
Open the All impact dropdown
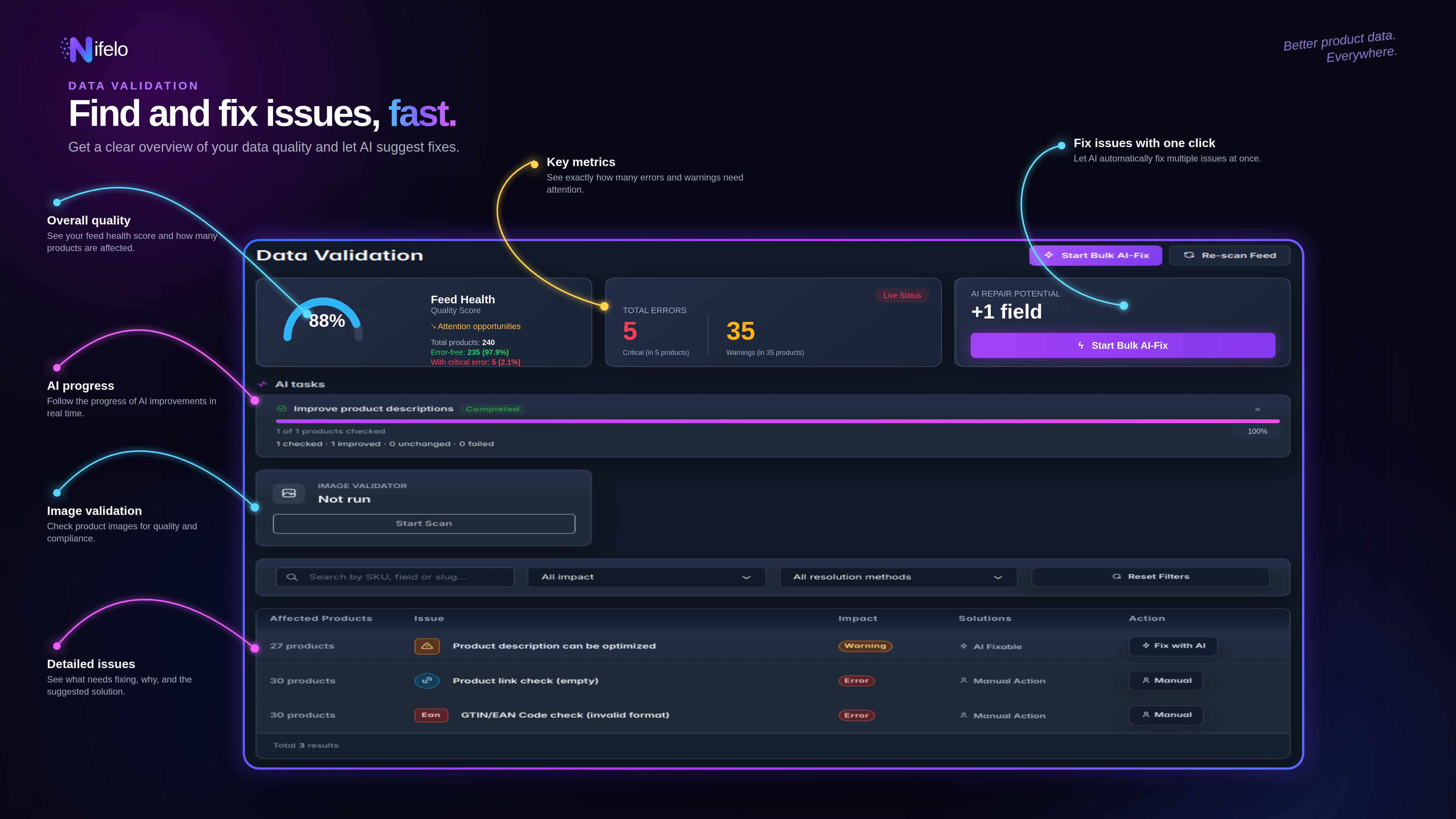[646, 577]
